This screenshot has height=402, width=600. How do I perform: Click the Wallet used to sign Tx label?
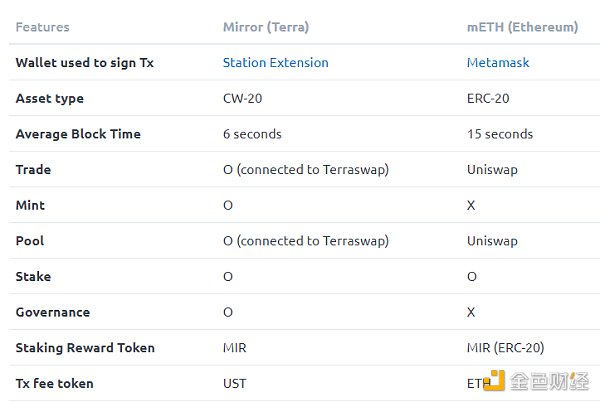pyautogui.click(x=85, y=62)
